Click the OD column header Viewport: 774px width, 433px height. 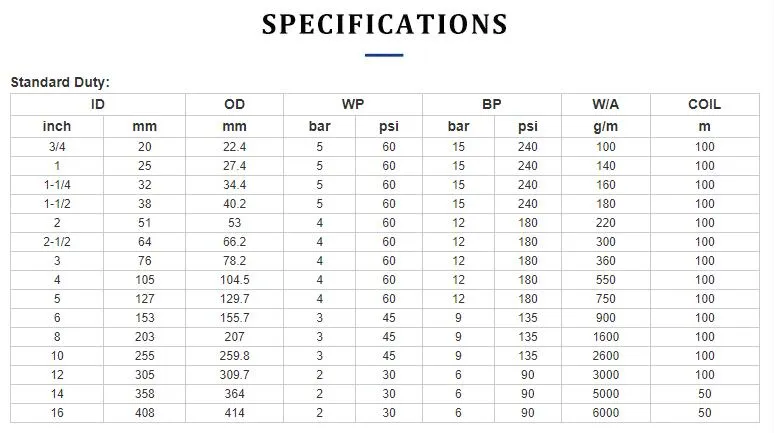pos(235,104)
